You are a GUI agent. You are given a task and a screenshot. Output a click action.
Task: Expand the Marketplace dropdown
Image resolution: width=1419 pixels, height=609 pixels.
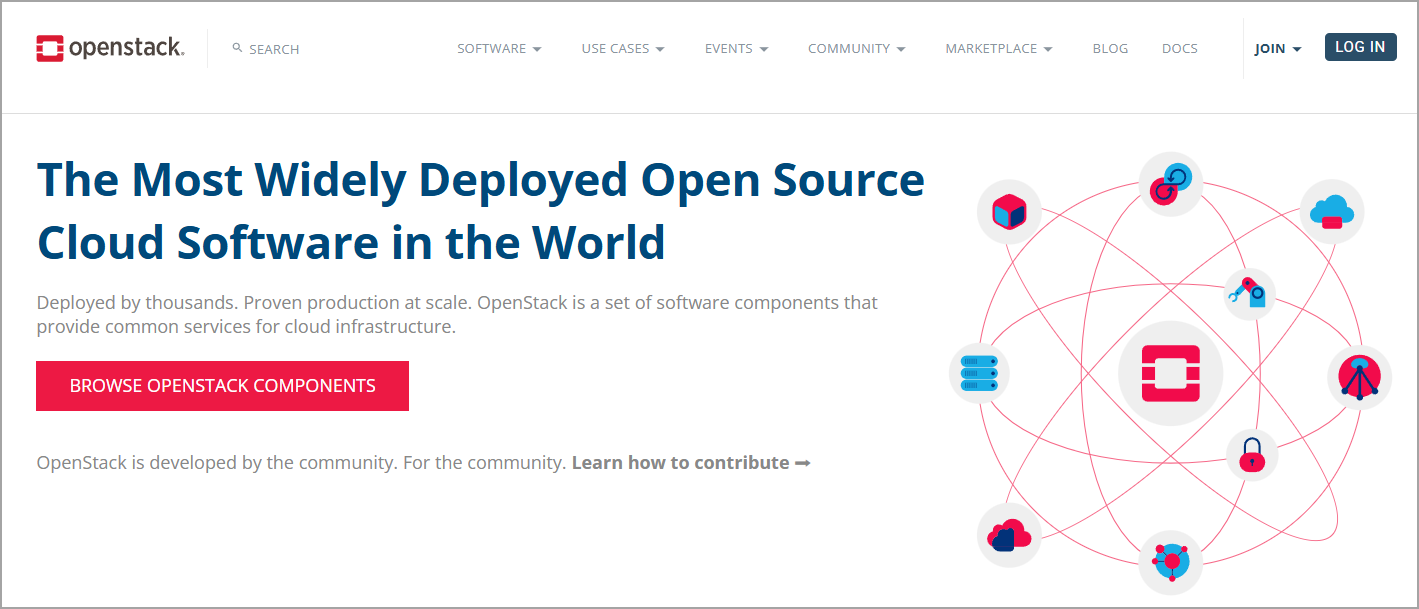click(x=999, y=49)
